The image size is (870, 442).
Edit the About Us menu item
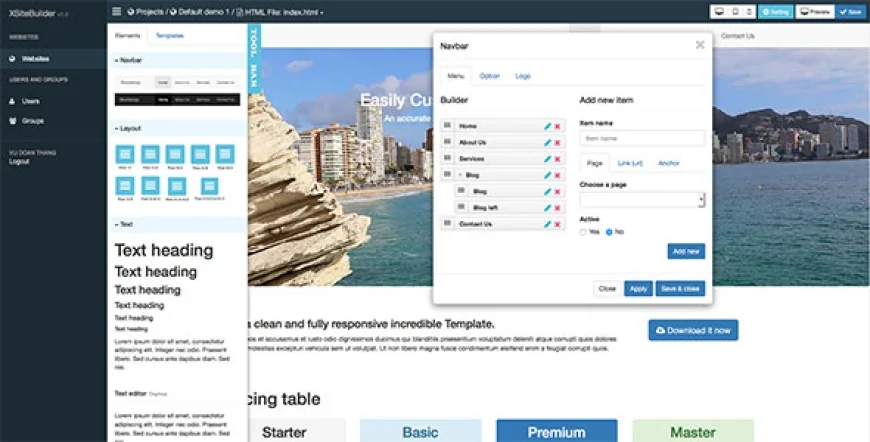pos(547,143)
